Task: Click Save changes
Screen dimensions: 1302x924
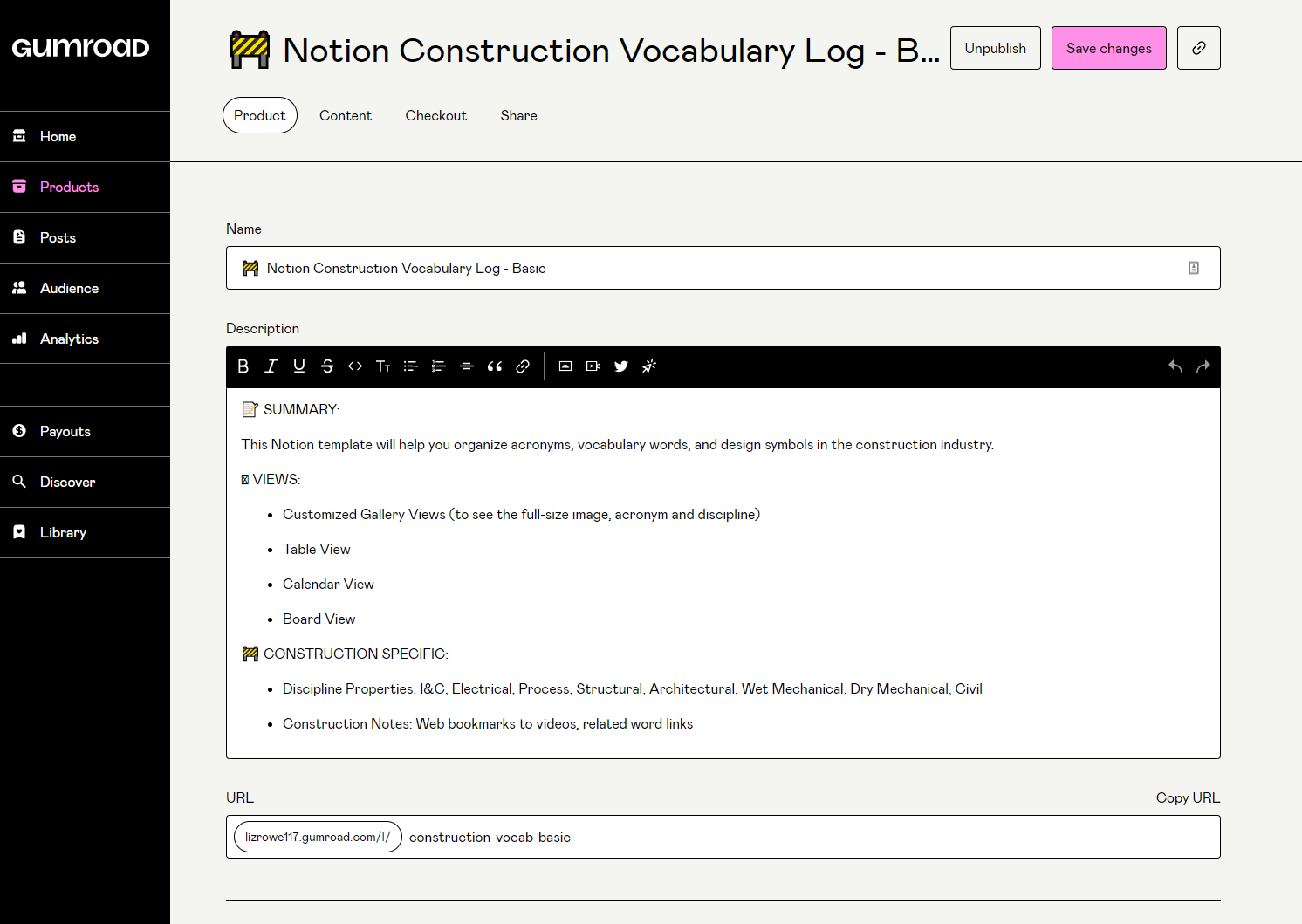Action: pos(1109,48)
